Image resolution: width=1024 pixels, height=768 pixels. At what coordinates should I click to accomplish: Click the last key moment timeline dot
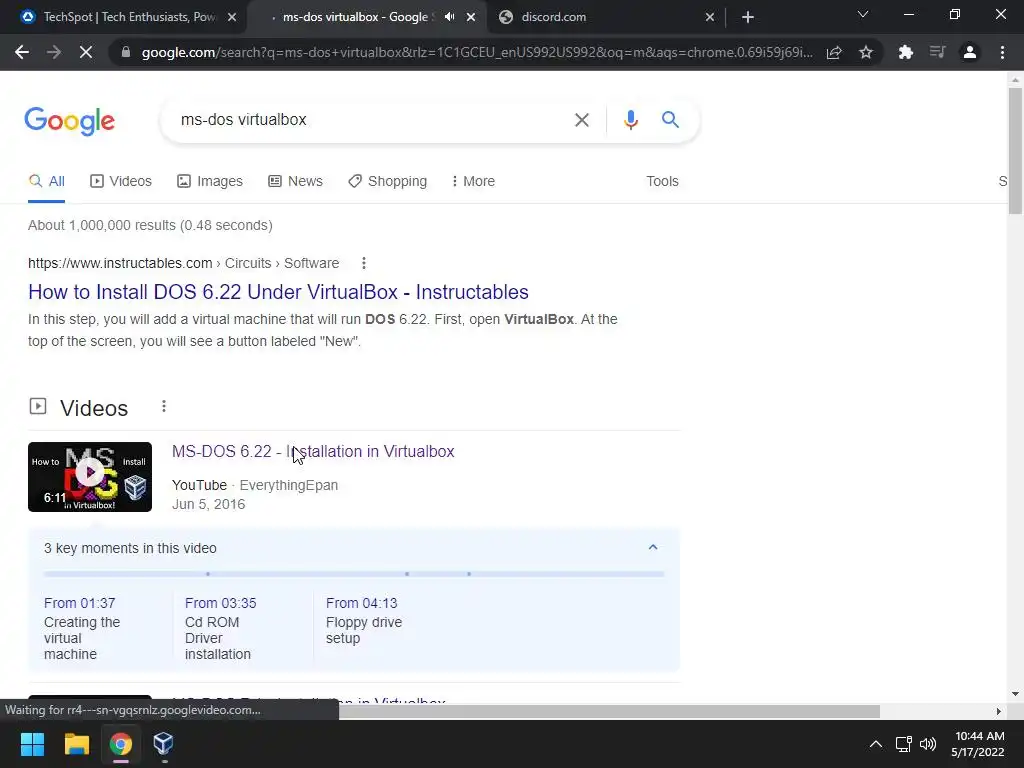pyautogui.click(x=469, y=574)
